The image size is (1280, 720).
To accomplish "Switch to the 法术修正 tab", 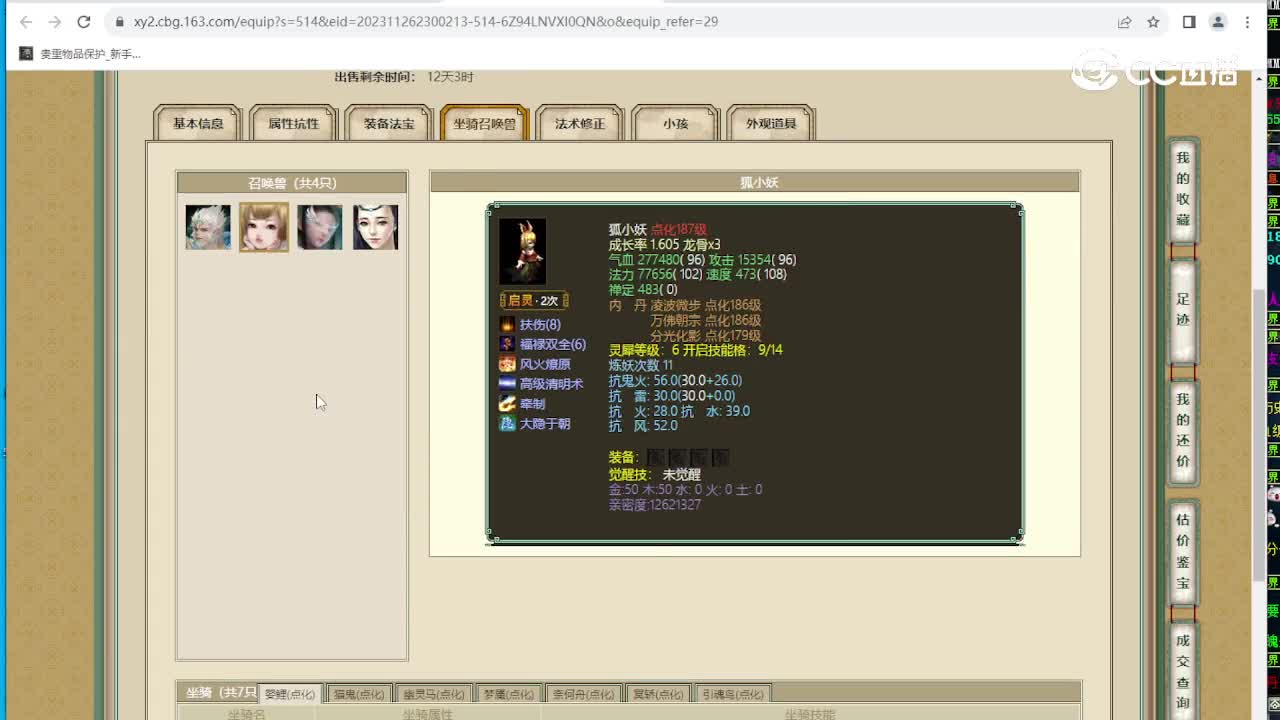I will tap(580, 123).
